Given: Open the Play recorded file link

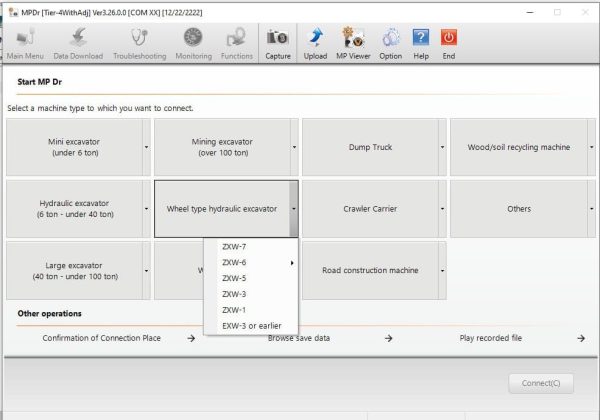Looking at the screenshot, I should pyautogui.click(x=491, y=338).
